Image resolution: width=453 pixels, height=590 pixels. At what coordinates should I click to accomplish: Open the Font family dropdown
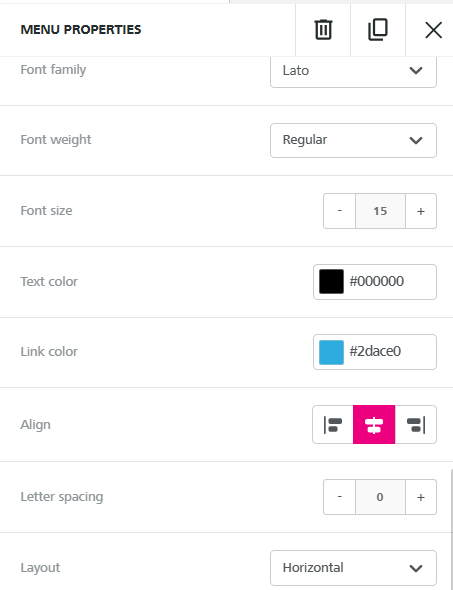(353, 71)
